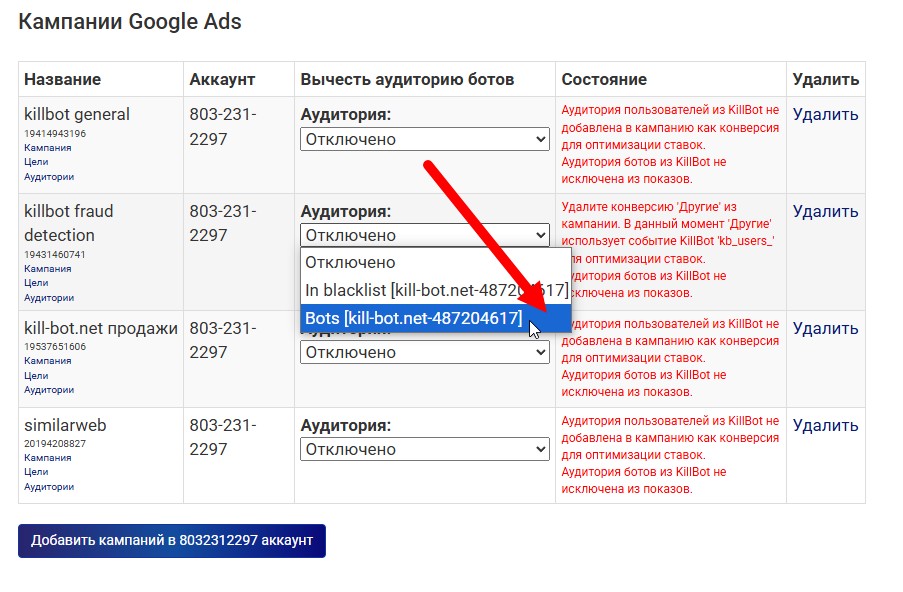Click 'Аудитория:' label in similarweb row

click(x=346, y=425)
